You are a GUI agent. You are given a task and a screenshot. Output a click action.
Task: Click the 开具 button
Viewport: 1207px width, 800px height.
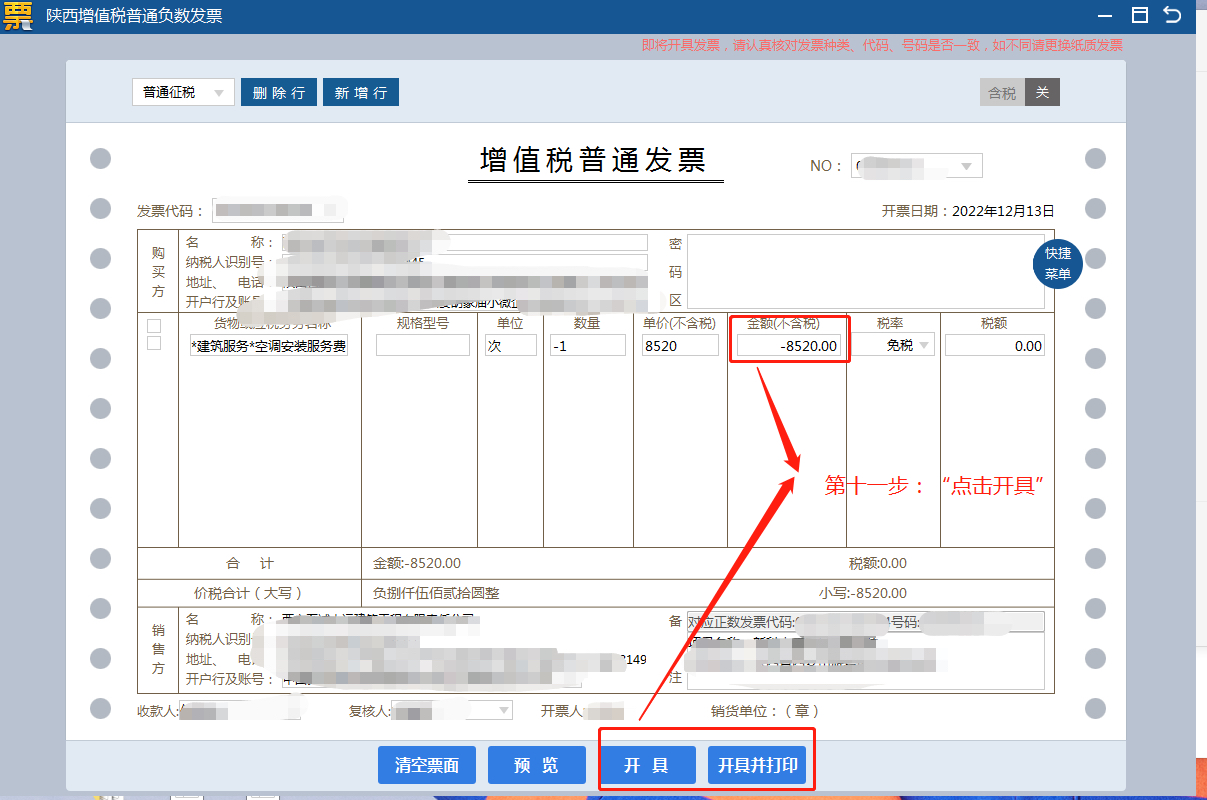(647, 765)
